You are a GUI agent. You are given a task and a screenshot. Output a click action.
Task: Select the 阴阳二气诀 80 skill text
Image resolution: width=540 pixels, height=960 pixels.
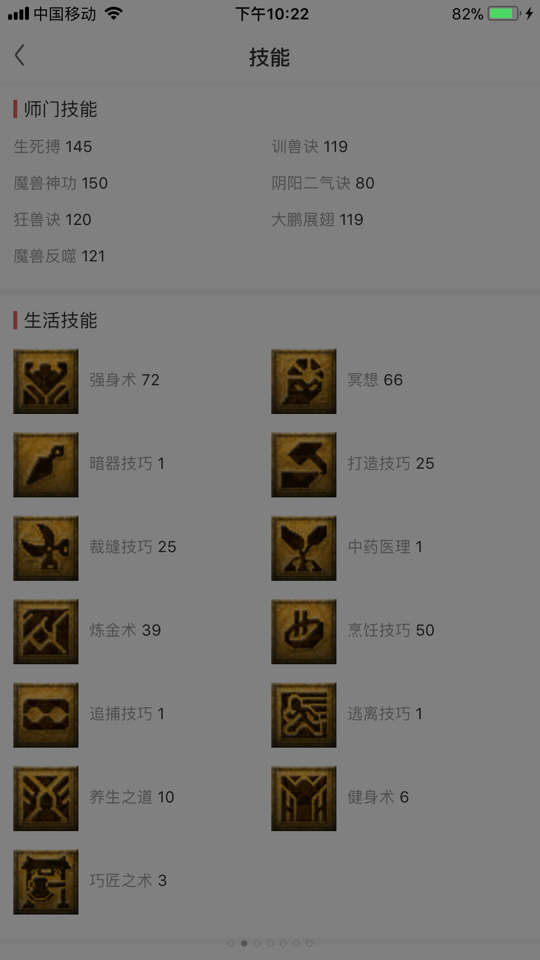[323, 183]
